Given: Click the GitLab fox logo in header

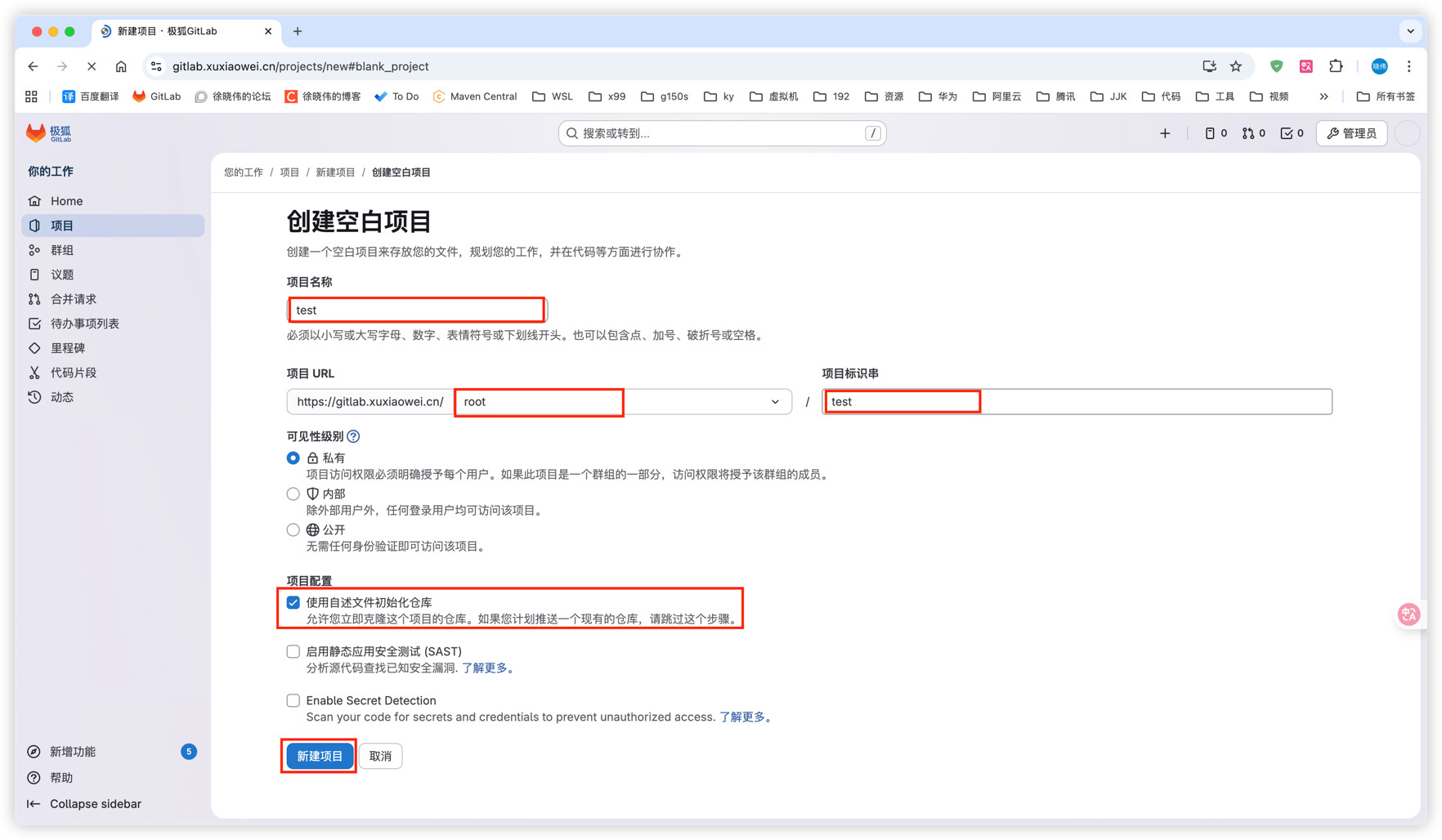Looking at the screenshot, I should (37, 133).
